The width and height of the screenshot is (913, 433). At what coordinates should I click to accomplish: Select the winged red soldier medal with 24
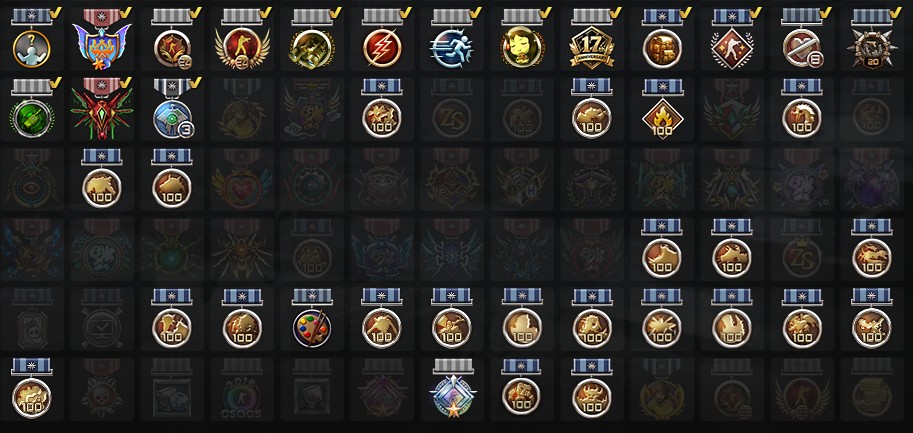click(x=242, y=40)
